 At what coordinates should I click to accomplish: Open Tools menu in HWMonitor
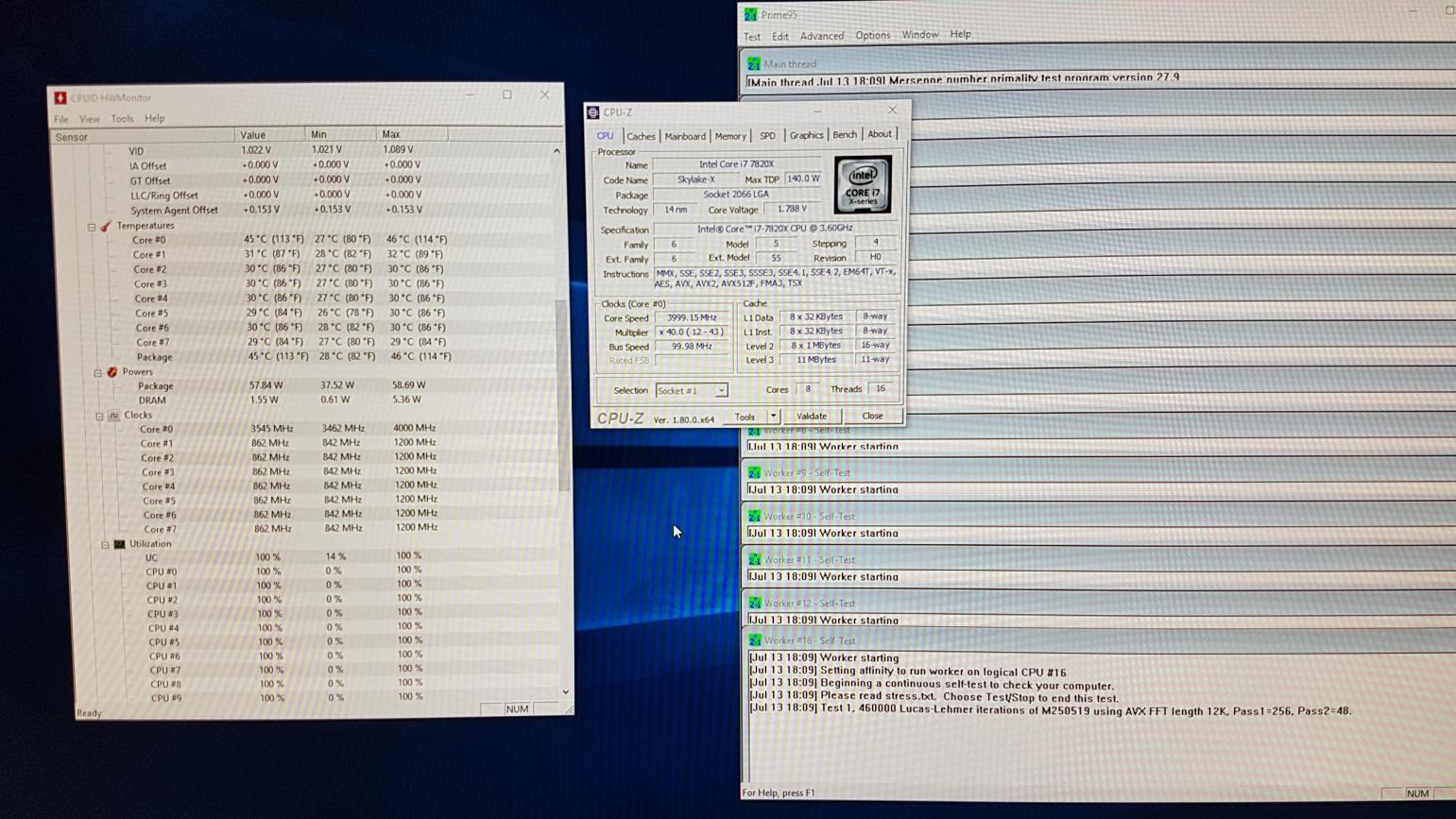(x=122, y=119)
